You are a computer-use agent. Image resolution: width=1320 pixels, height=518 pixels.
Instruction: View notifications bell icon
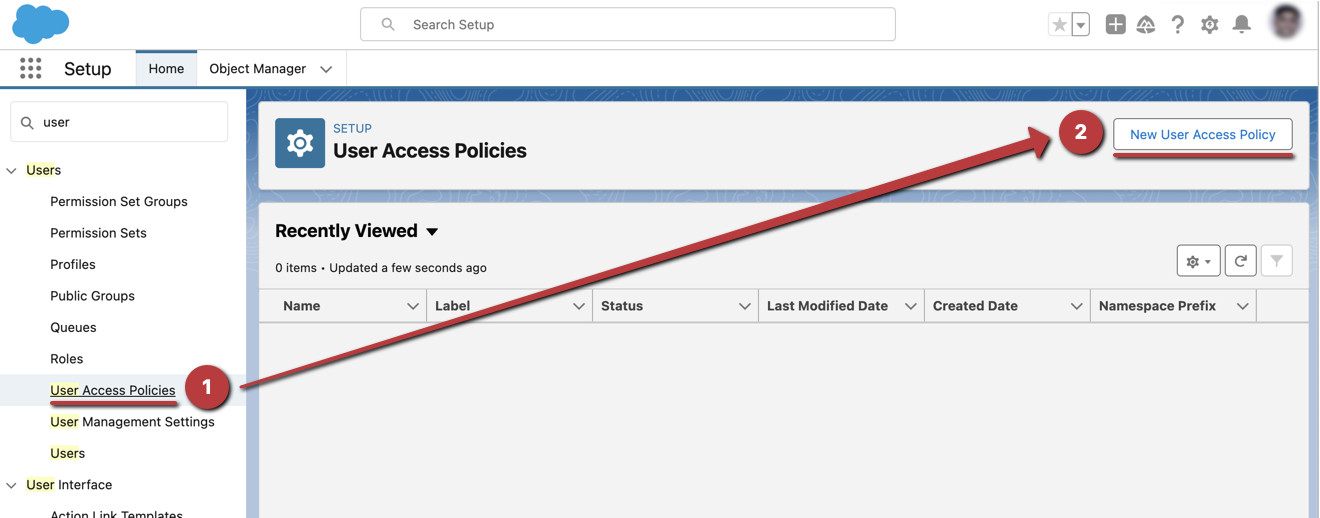coord(1242,25)
